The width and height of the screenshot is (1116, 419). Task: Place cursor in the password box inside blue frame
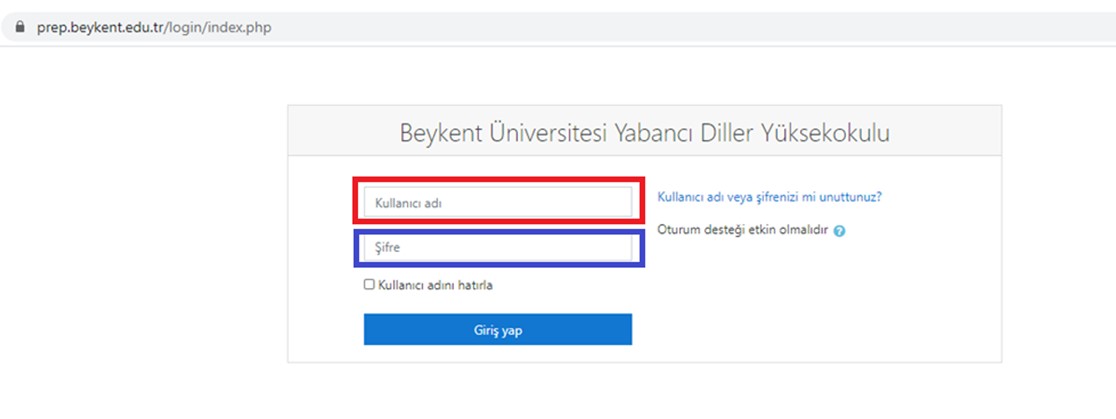(x=498, y=248)
